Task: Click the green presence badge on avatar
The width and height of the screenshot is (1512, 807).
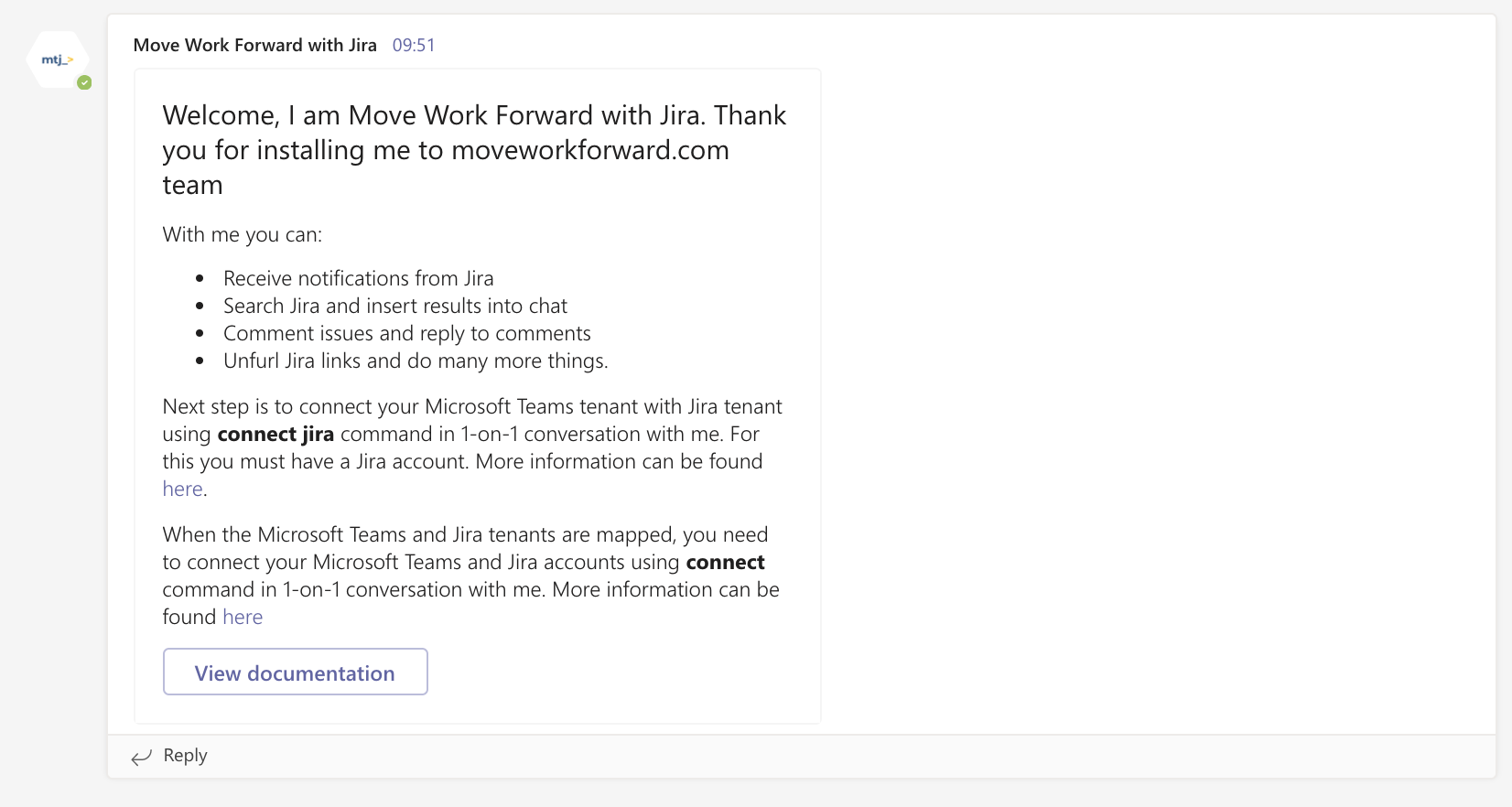Action: [x=84, y=82]
